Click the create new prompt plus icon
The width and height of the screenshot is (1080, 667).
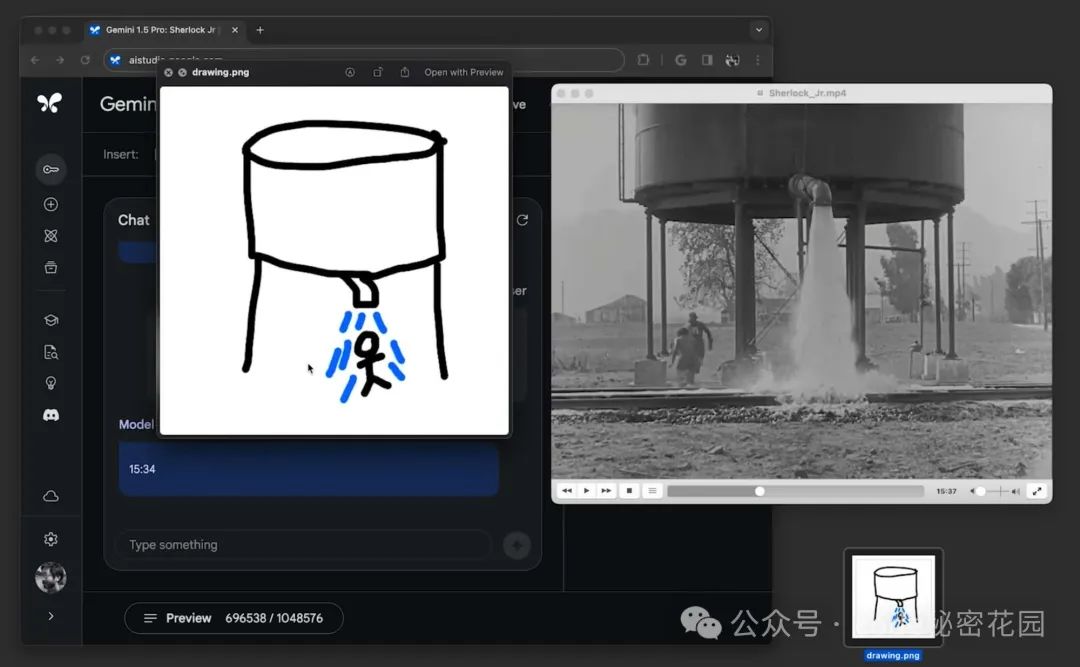[x=51, y=205]
